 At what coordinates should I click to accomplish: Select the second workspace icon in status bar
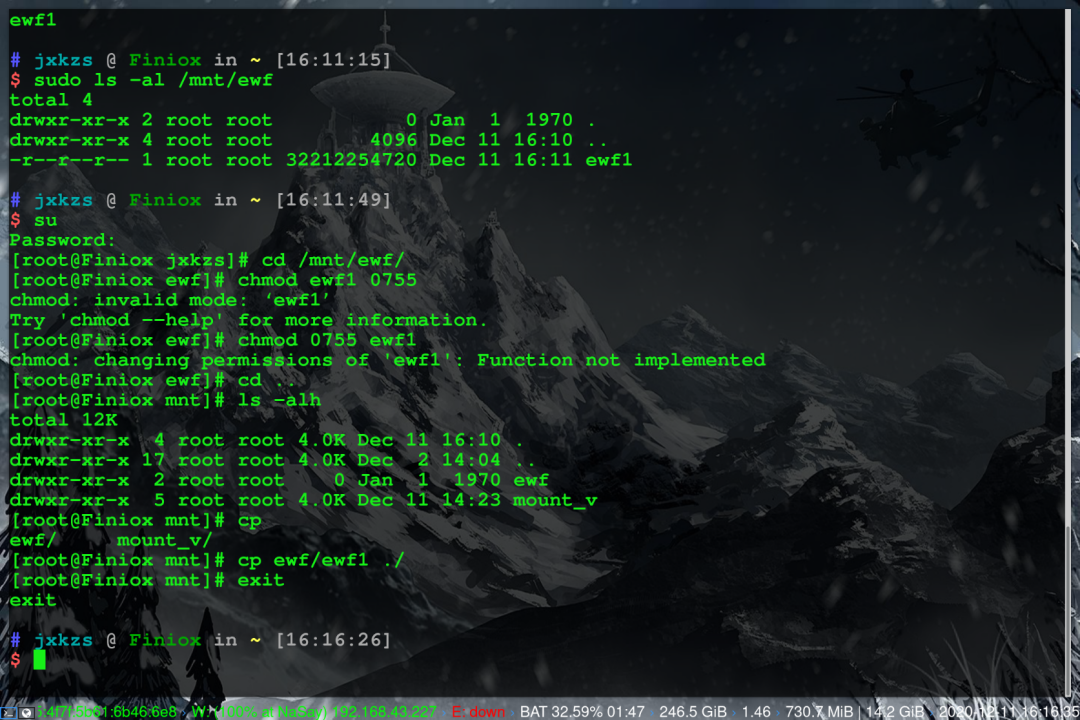[25, 712]
